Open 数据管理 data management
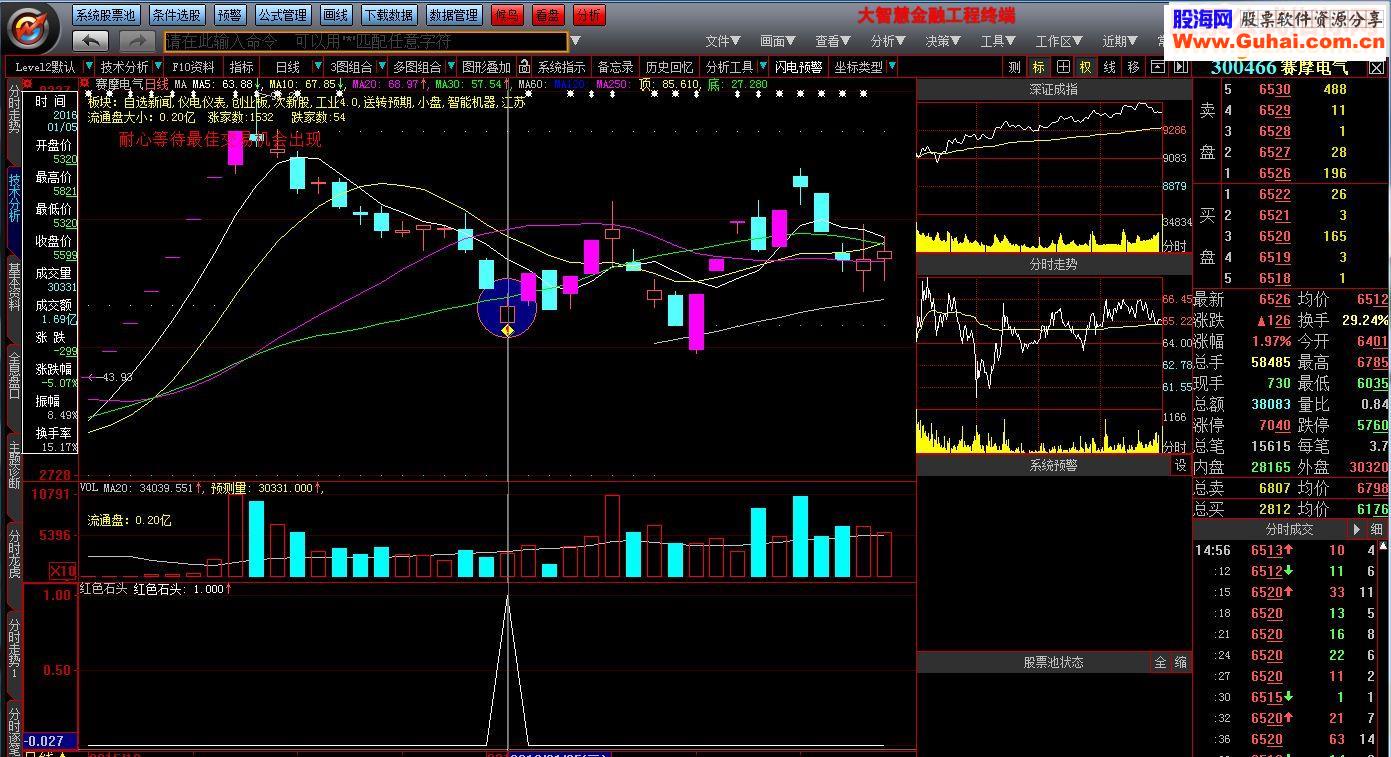Screen dimensions: 1391x757 (x=454, y=15)
